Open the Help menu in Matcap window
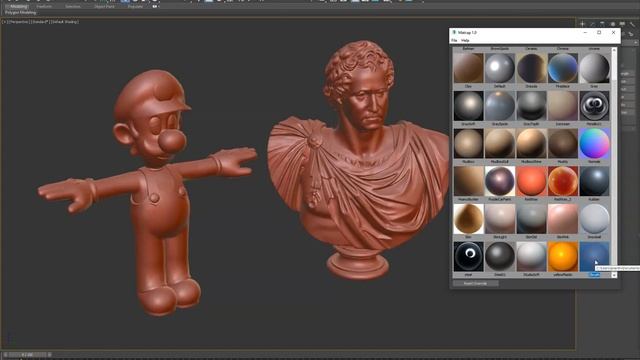The width and height of the screenshot is (640, 360). coord(465,40)
